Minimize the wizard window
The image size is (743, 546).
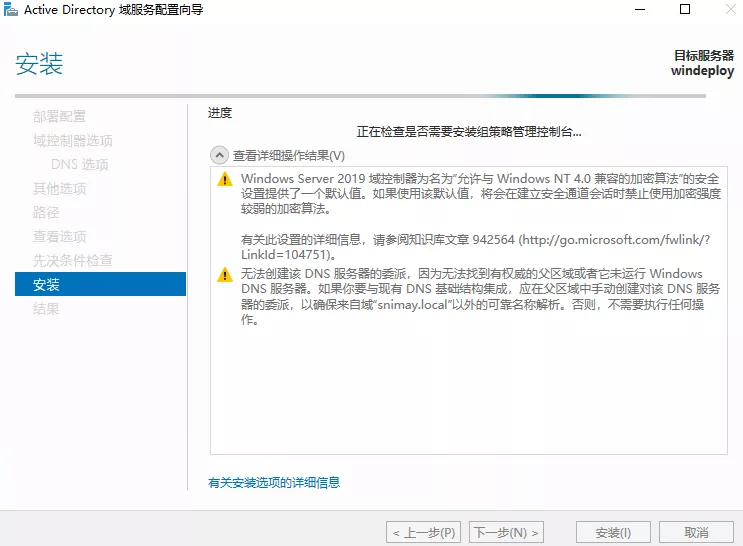pos(639,10)
